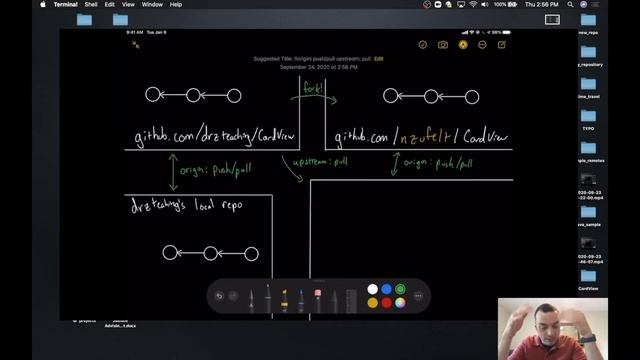
Task: Tap the checklist icon in Notes toolbar
Action: (x=422, y=44)
